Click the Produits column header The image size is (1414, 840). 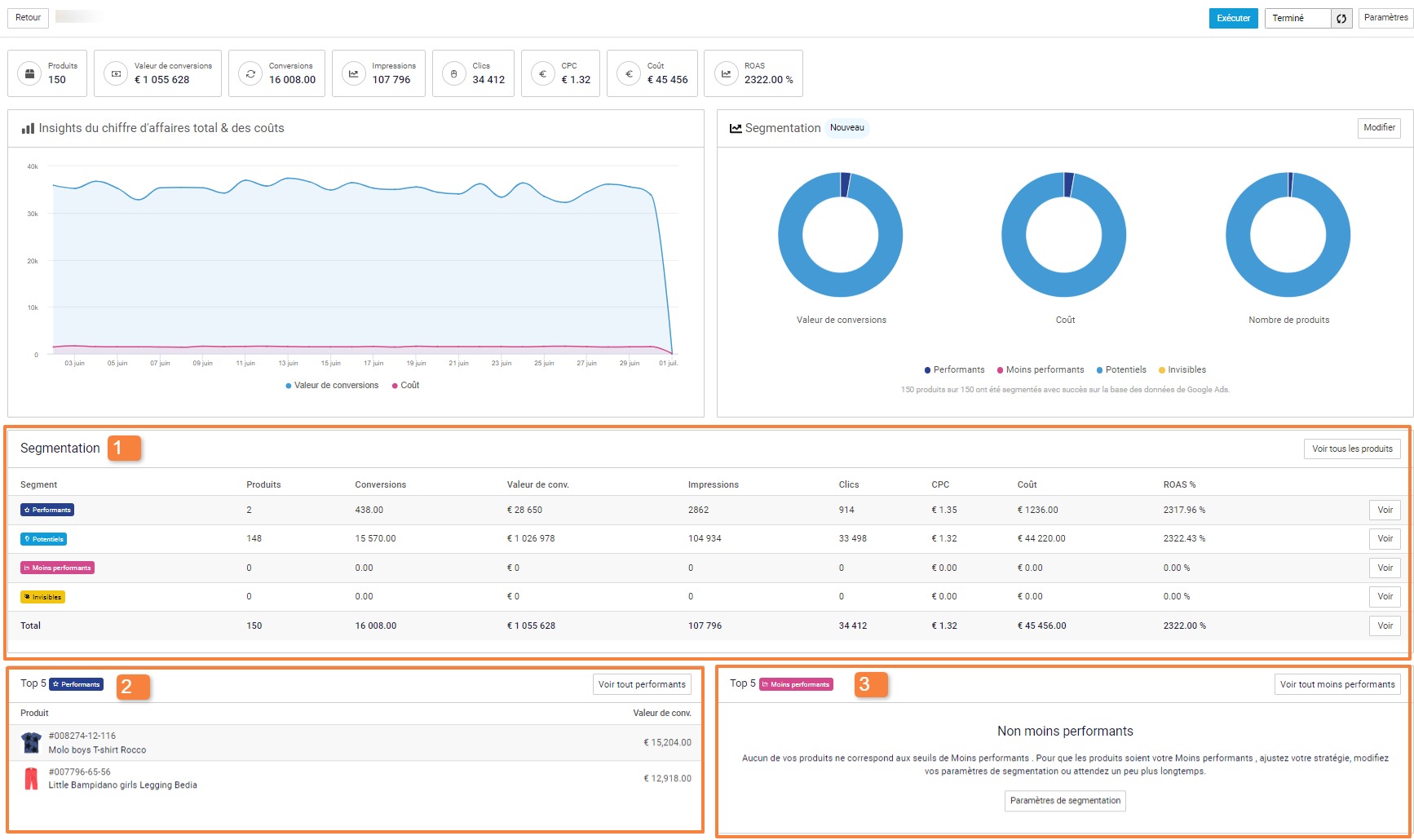click(263, 484)
